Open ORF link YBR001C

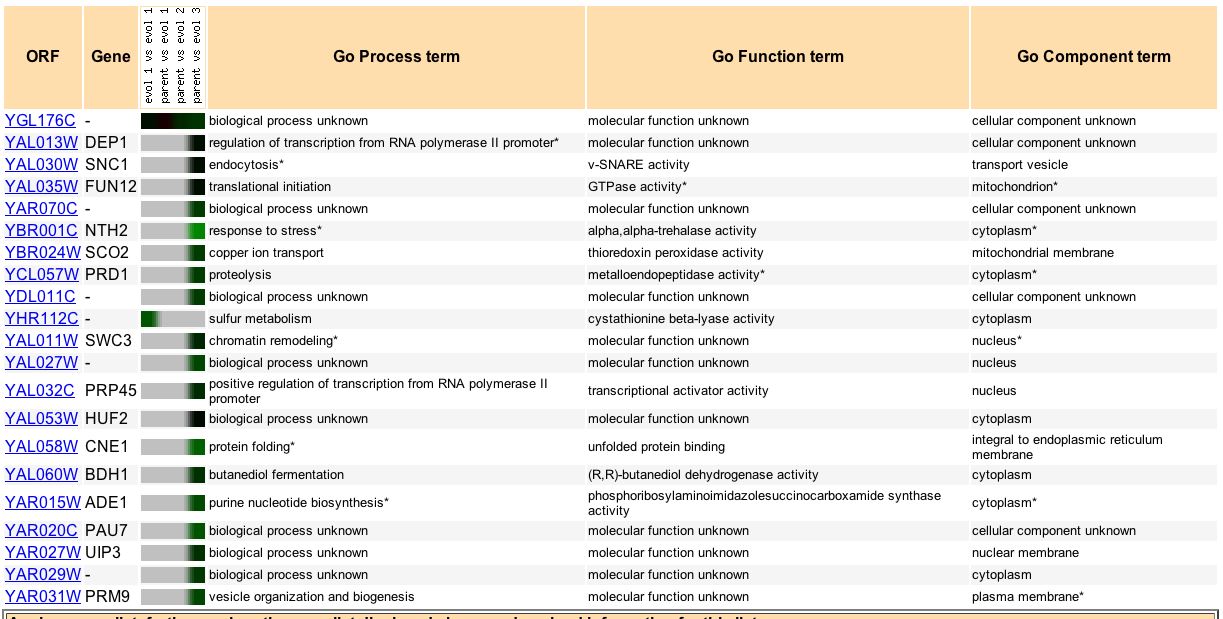click(41, 231)
